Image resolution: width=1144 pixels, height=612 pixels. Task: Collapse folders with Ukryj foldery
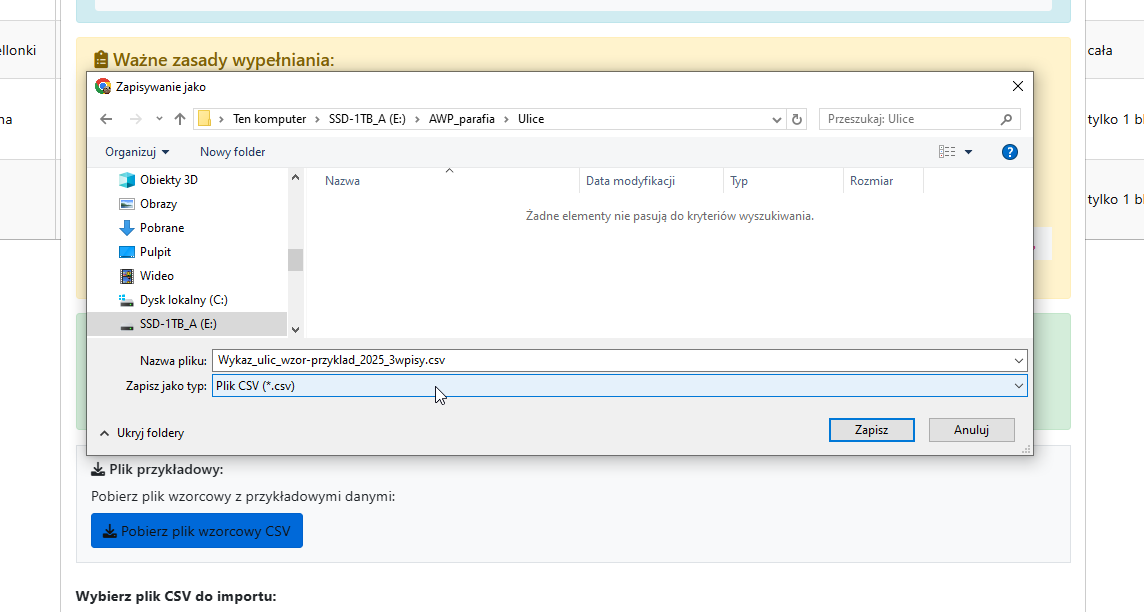tap(141, 433)
